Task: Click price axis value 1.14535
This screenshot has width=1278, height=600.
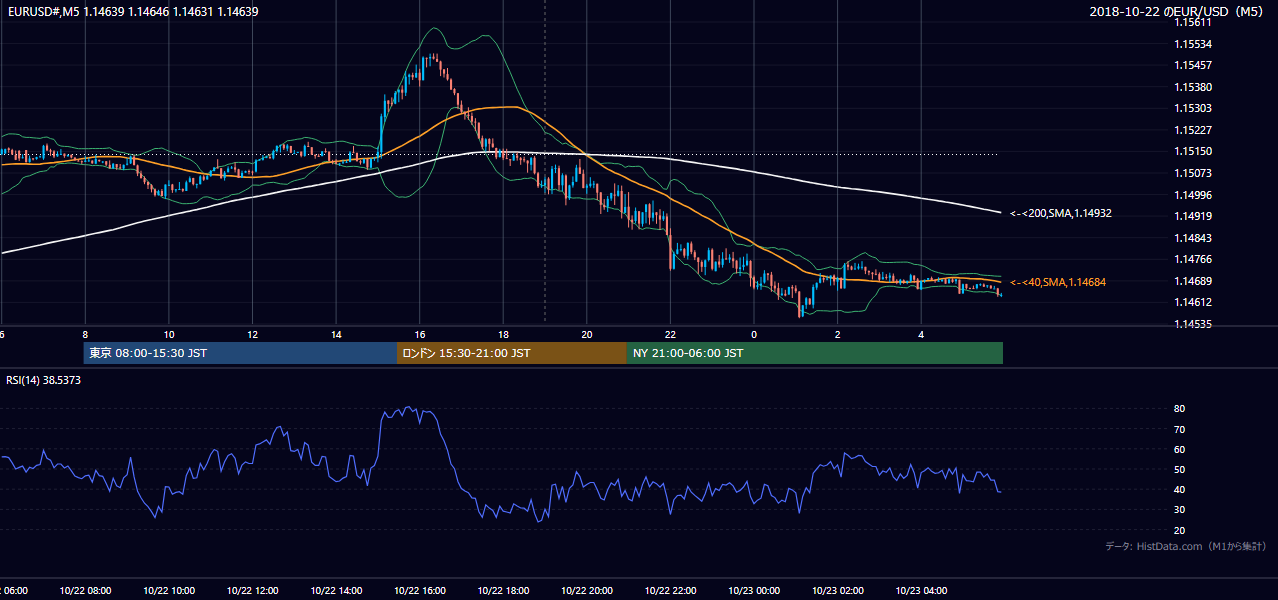Action: pyautogui.click(x=1193, y=324)
